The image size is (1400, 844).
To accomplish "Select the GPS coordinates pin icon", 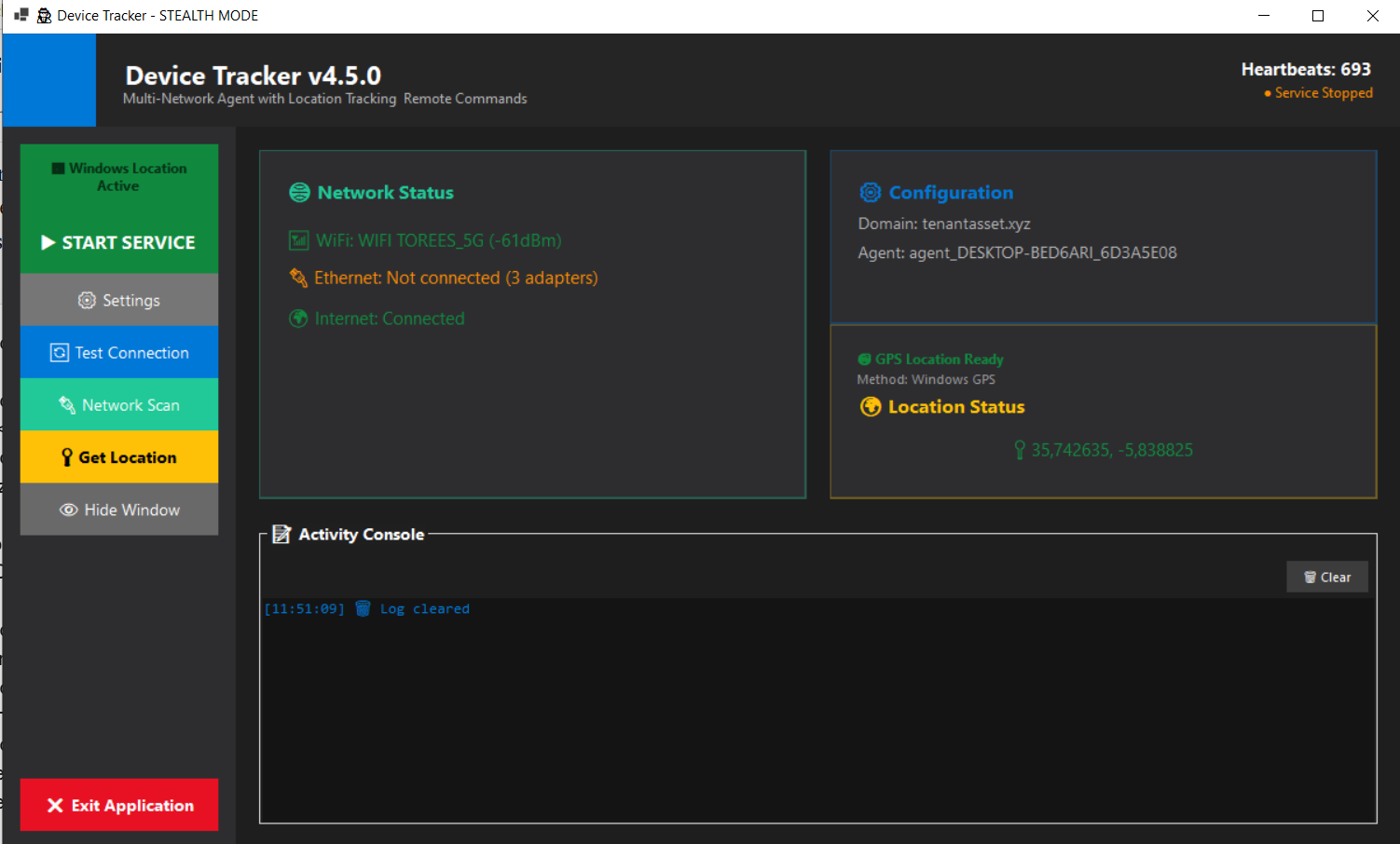I will [1019, 450].
